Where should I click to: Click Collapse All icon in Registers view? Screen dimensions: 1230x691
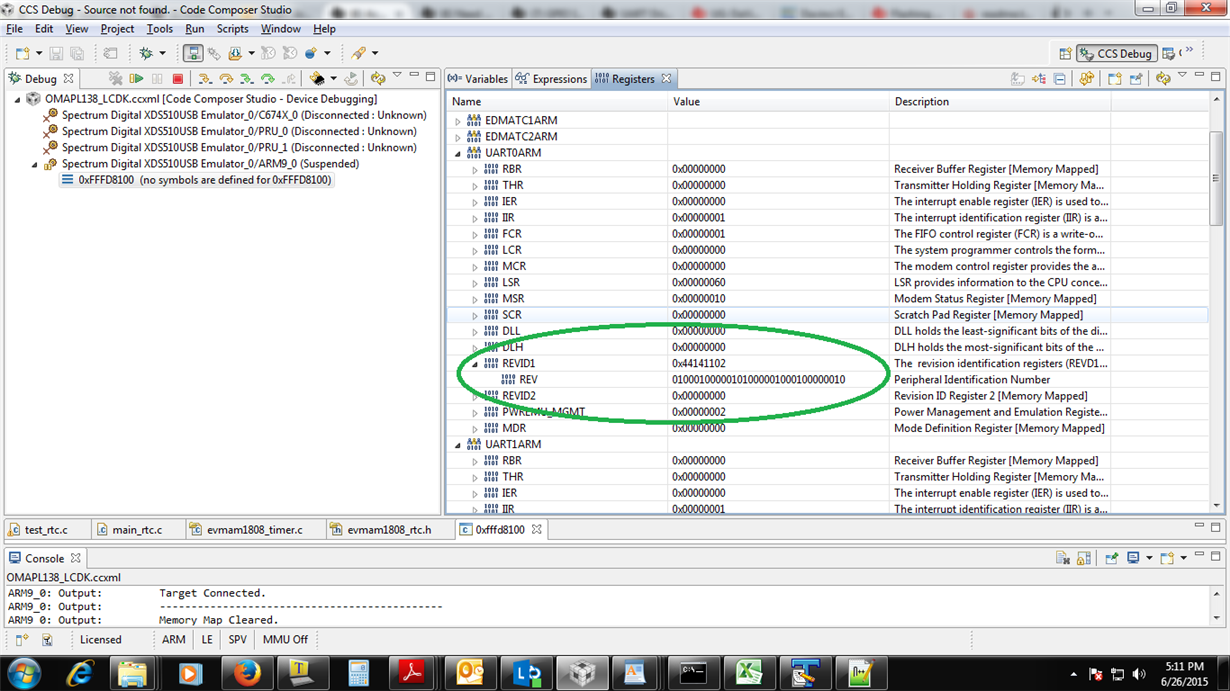[x=1060, y=78]
